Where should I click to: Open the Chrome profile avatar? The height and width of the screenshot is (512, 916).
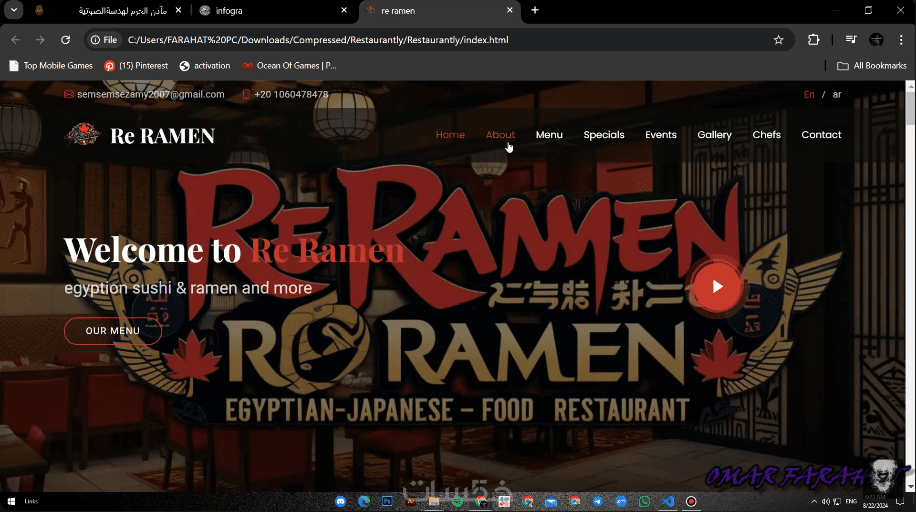(876, 40)
